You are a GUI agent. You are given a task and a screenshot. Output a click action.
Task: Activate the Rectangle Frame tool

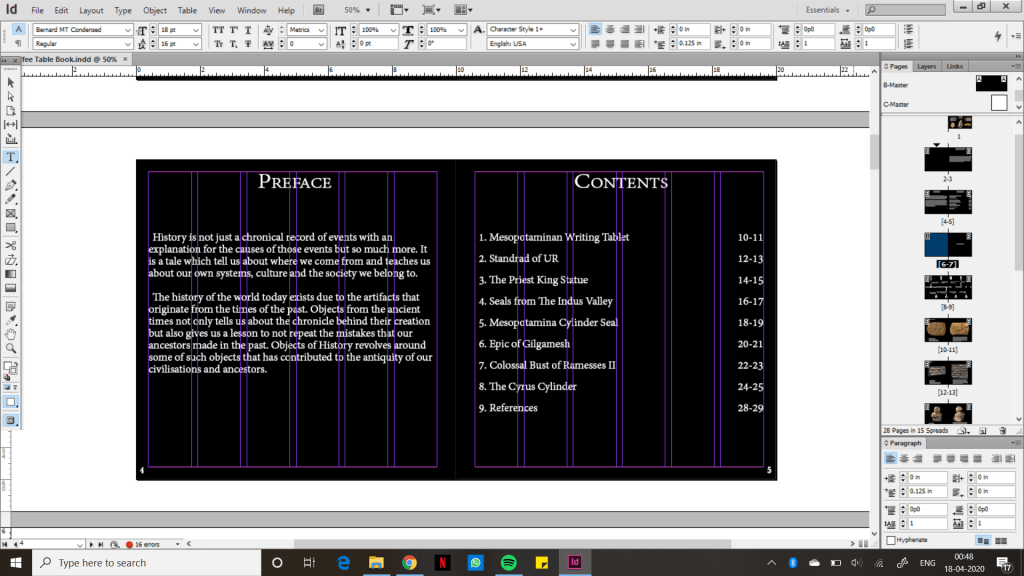tap(11, 214)
